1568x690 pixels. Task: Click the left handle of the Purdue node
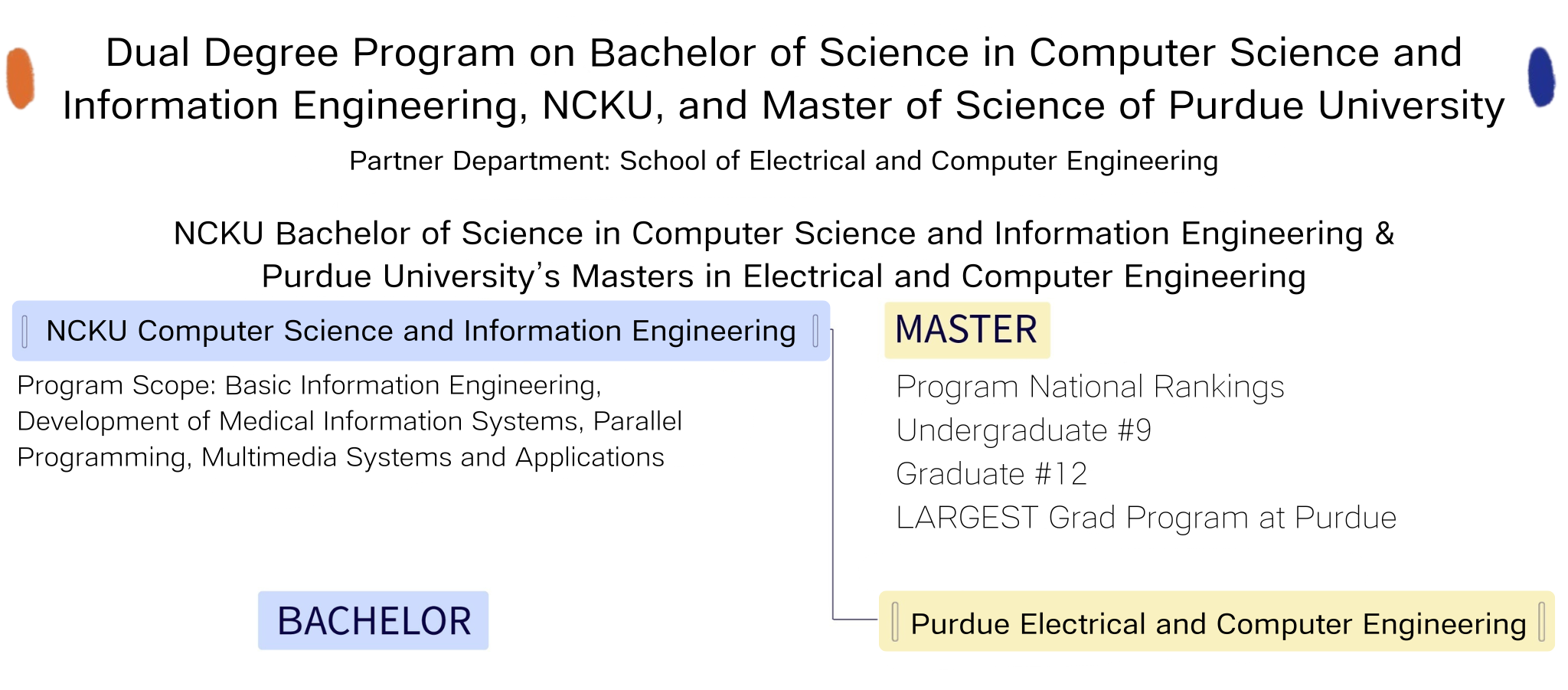(895, 621)
